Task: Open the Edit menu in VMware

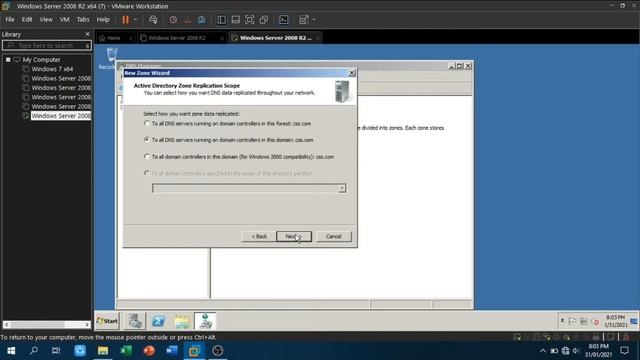Action: click(x=27, y=20)
